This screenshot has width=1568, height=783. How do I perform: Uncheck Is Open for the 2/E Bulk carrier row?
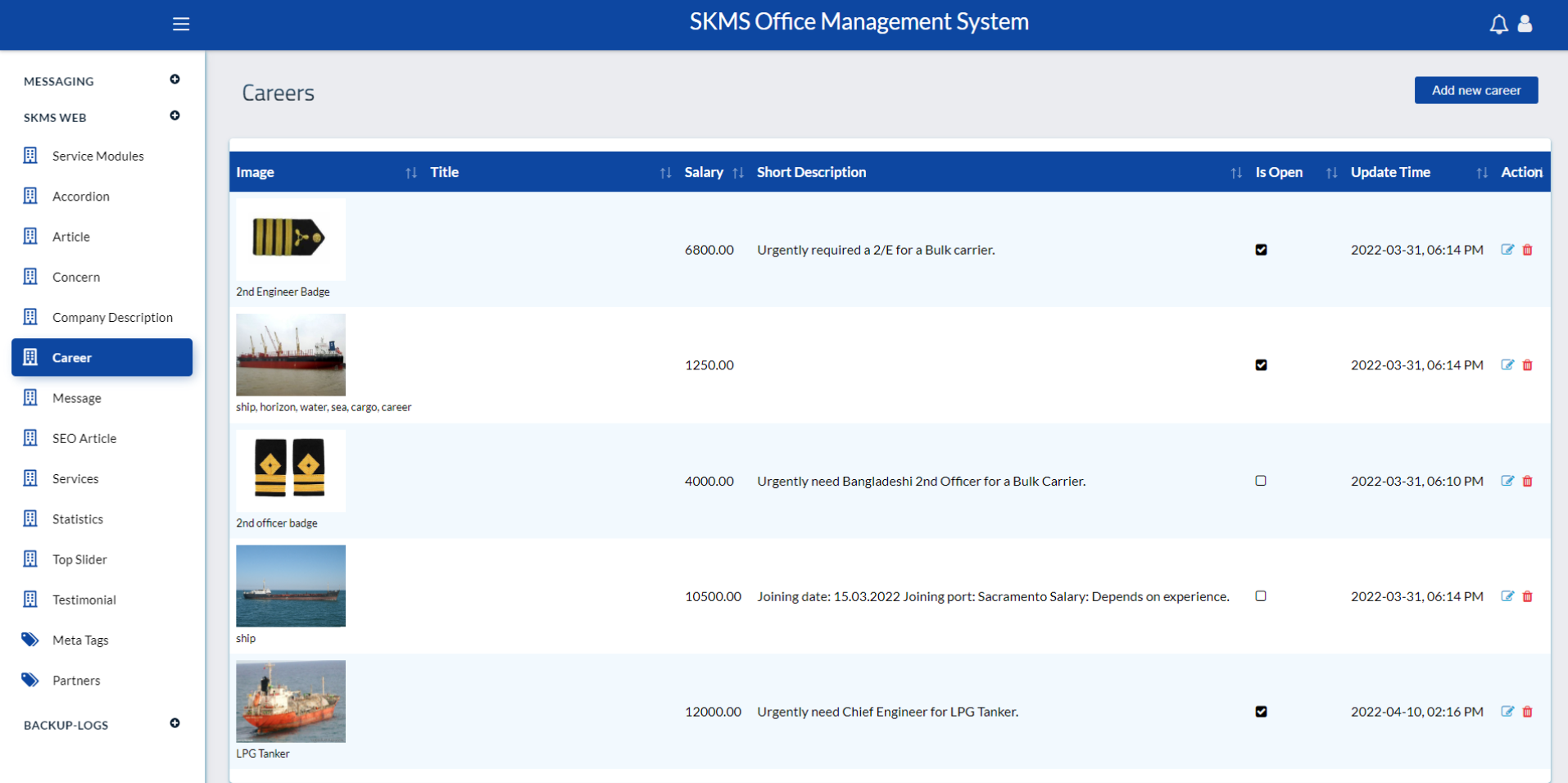(x=1261, y=250)
